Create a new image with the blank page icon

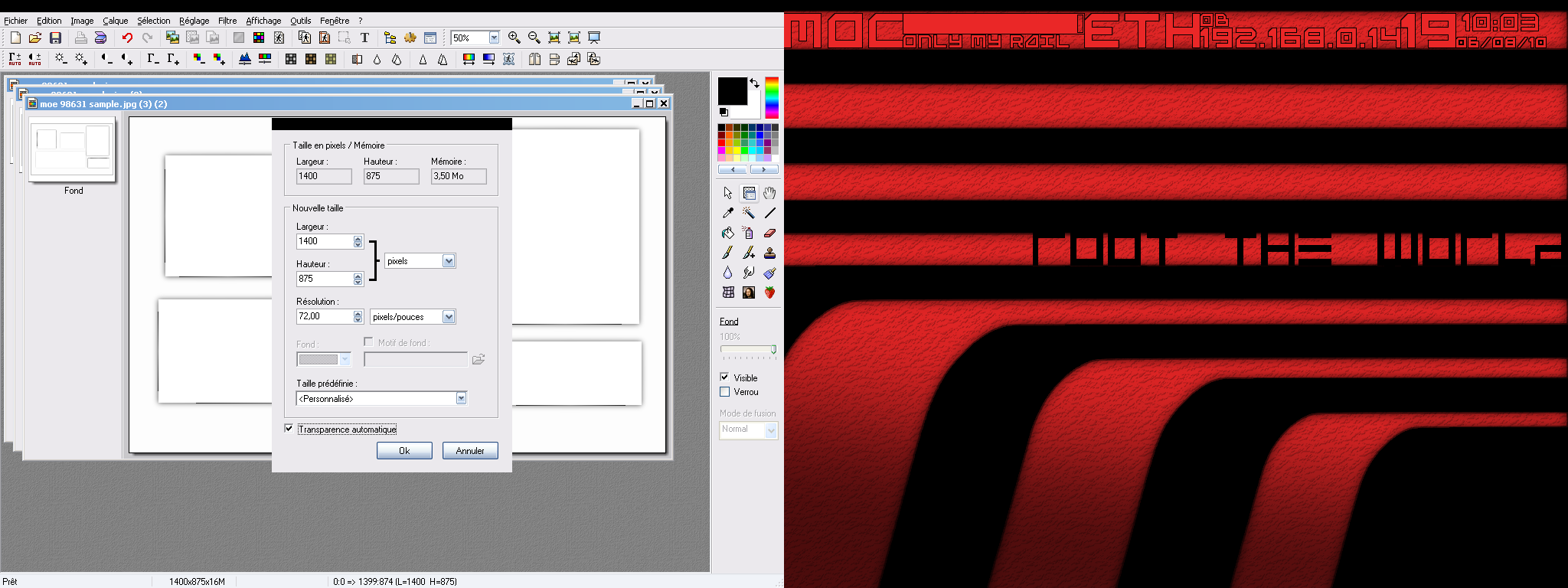pyautogui.click(x=15, y=38)
